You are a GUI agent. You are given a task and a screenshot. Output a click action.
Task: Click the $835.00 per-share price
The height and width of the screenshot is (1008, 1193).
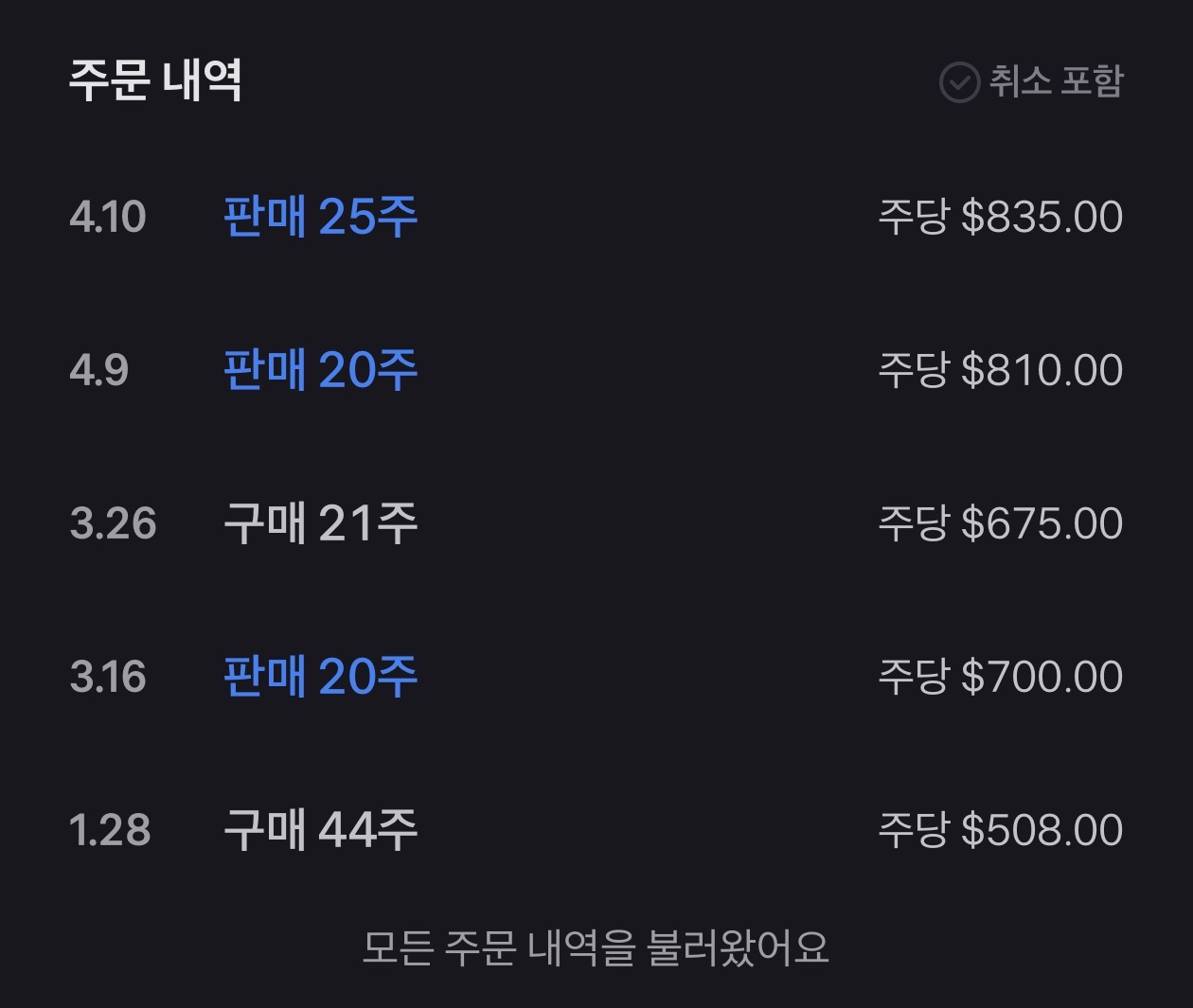click(1042, 217)
